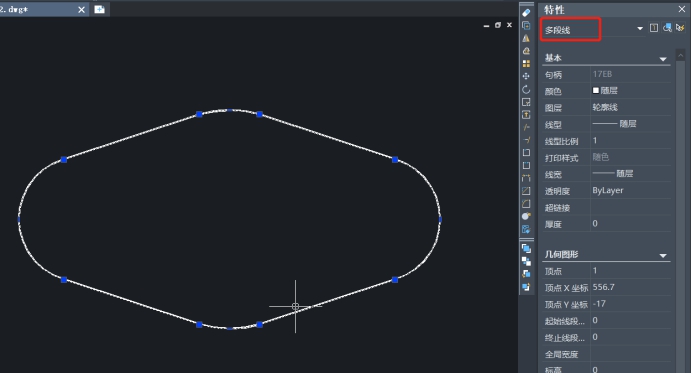
Task: Select the Erase tool in modify toolbar
Action: tap(526, 13)
